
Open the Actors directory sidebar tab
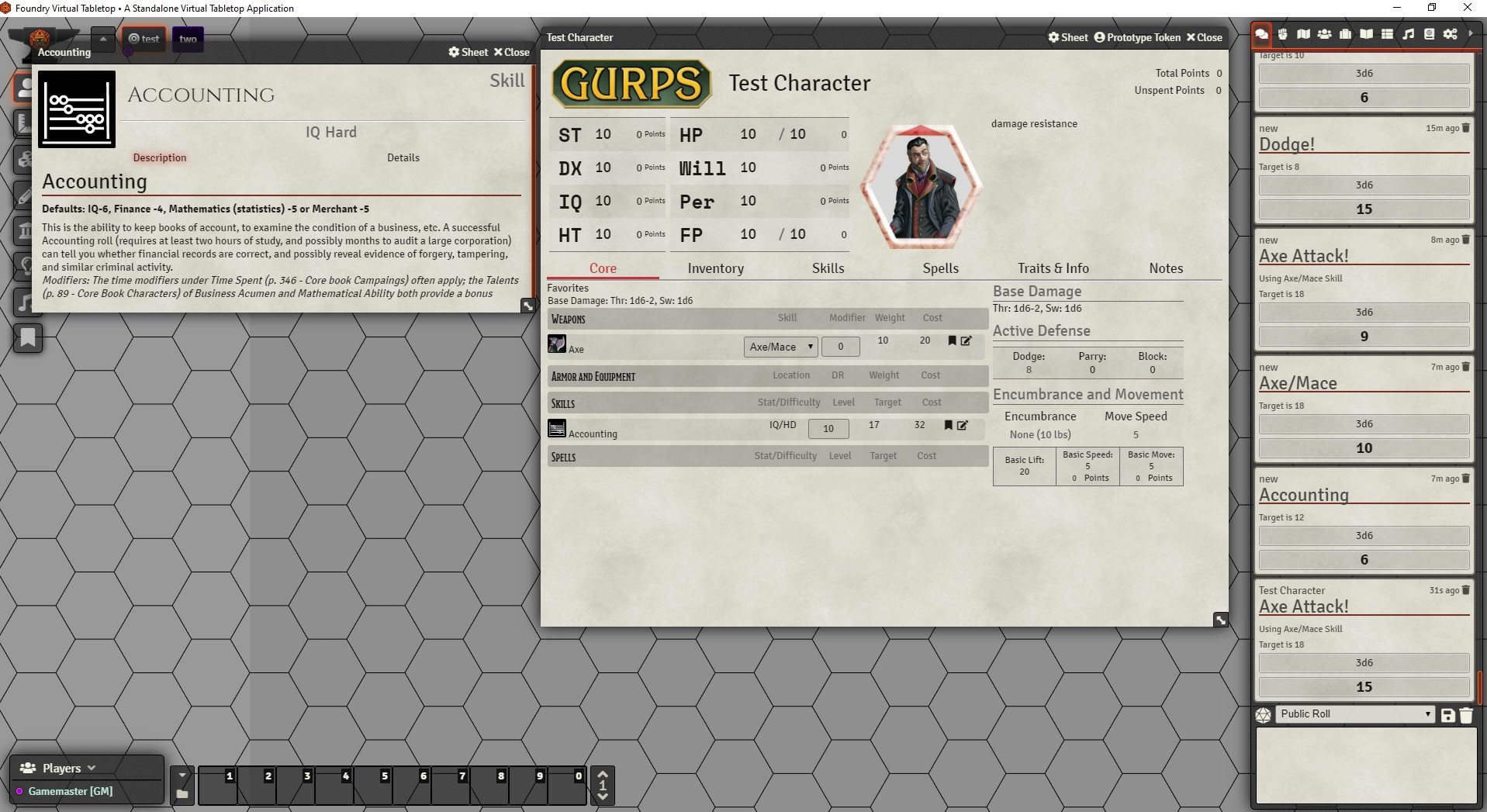(1324, 34)
